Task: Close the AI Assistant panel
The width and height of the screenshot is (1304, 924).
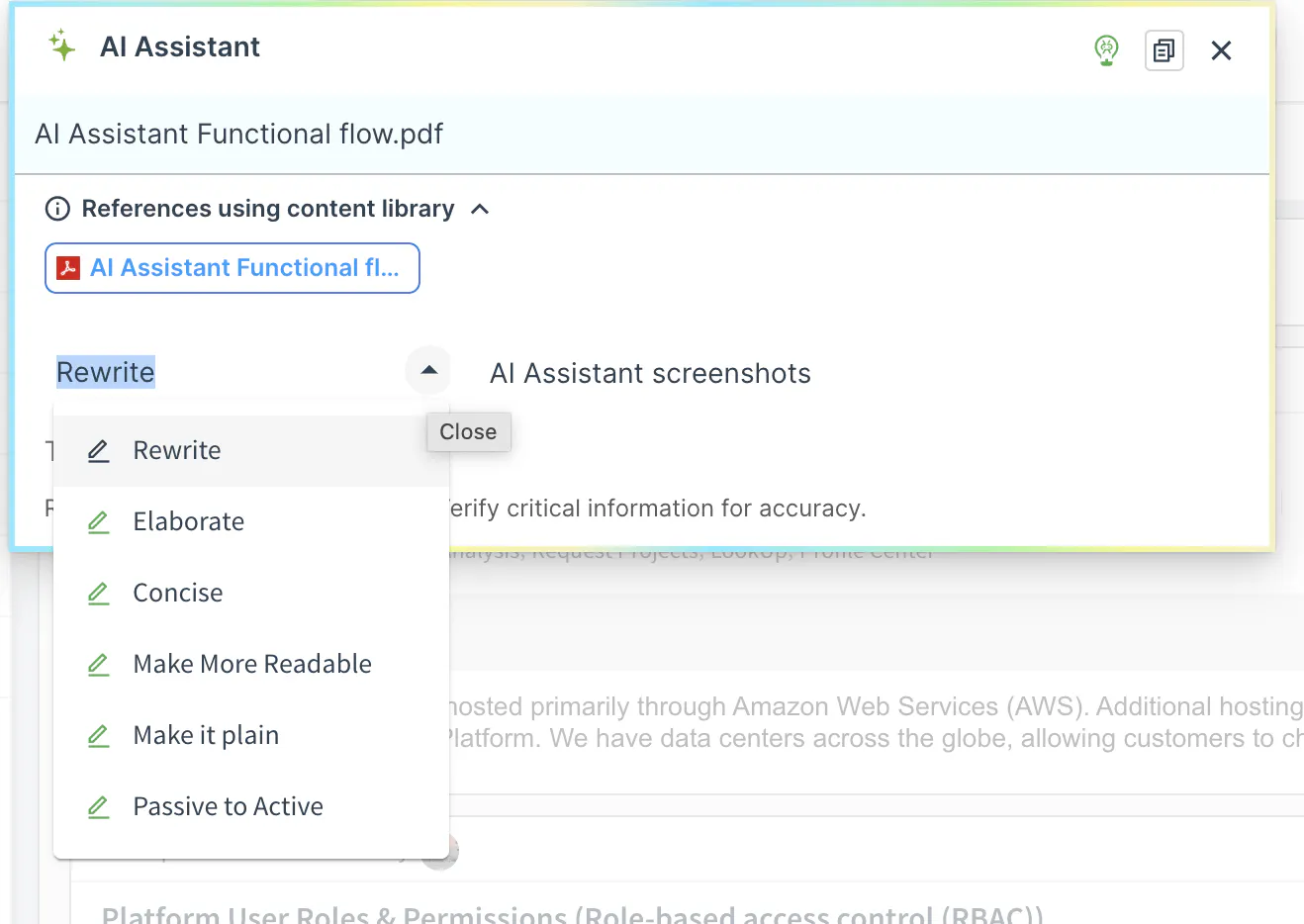Action: (x=1221, y=50)
